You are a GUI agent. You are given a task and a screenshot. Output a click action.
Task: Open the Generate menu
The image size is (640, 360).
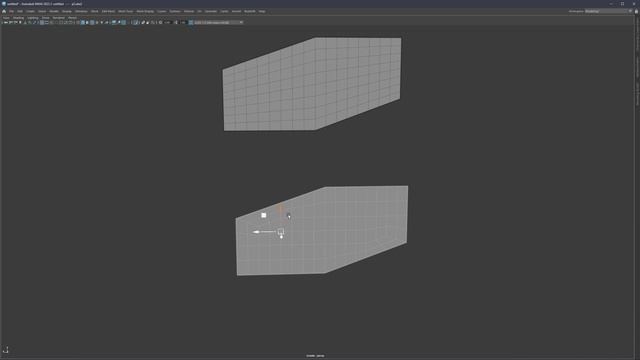211,11
